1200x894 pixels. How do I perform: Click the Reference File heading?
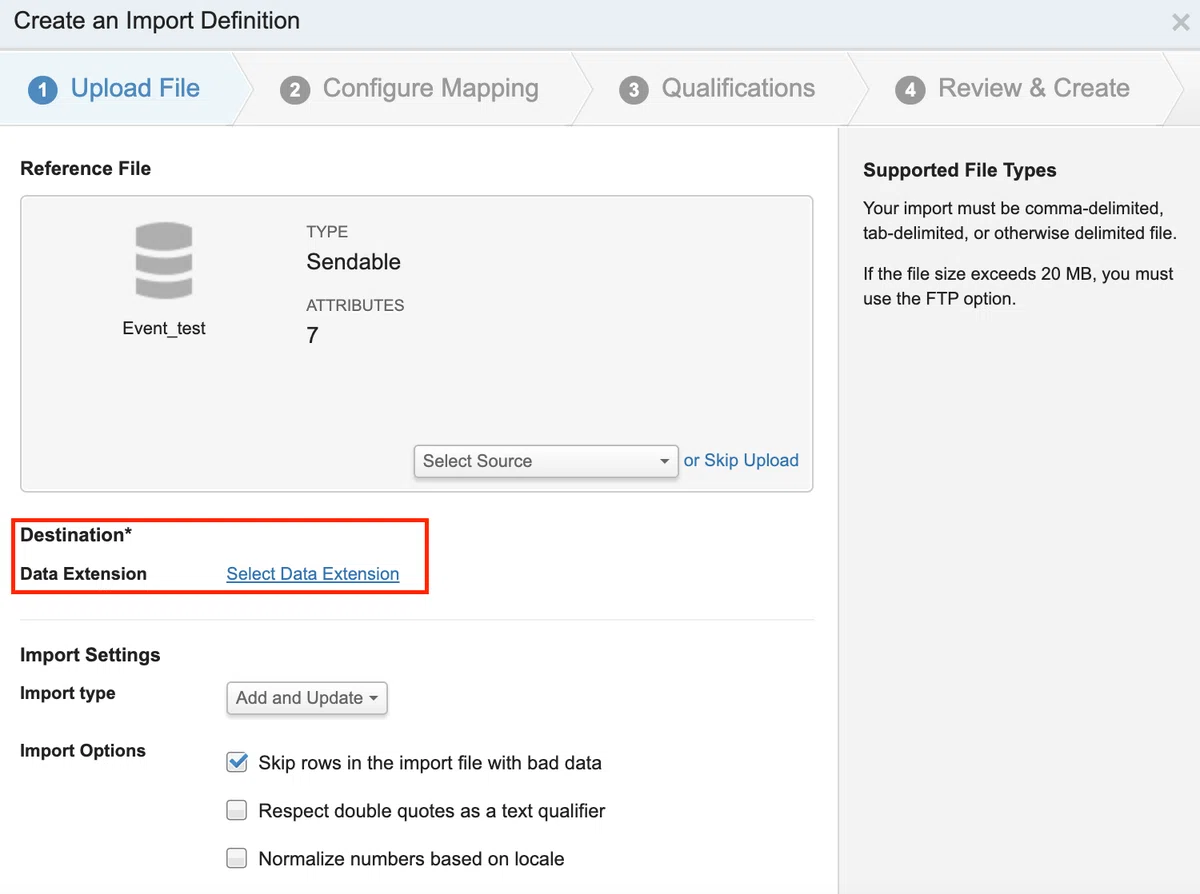[86, 169]
